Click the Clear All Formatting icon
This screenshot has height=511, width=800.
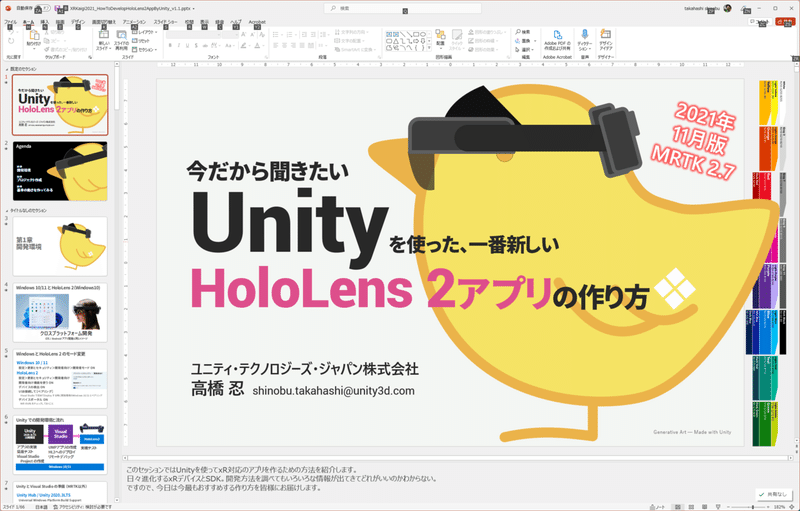click(262, 35)
